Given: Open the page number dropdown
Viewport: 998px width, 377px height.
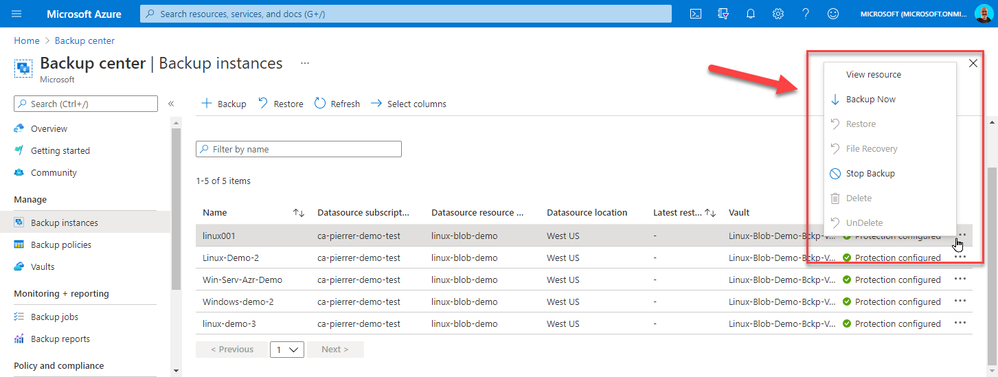Looking at the screenshot, I should (287, 349).
